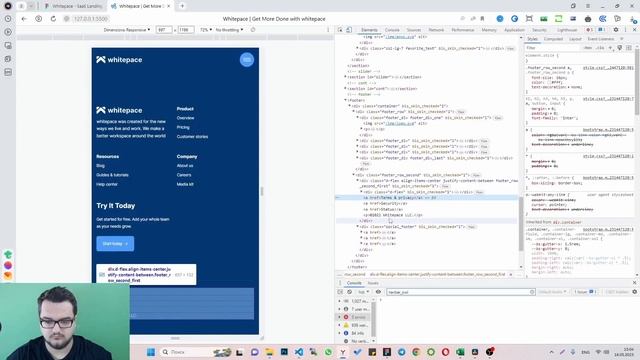Open Visual Studio Code from the taskbar
The height and width of the screenshot is (360, 640).
[x=299, y=352]
